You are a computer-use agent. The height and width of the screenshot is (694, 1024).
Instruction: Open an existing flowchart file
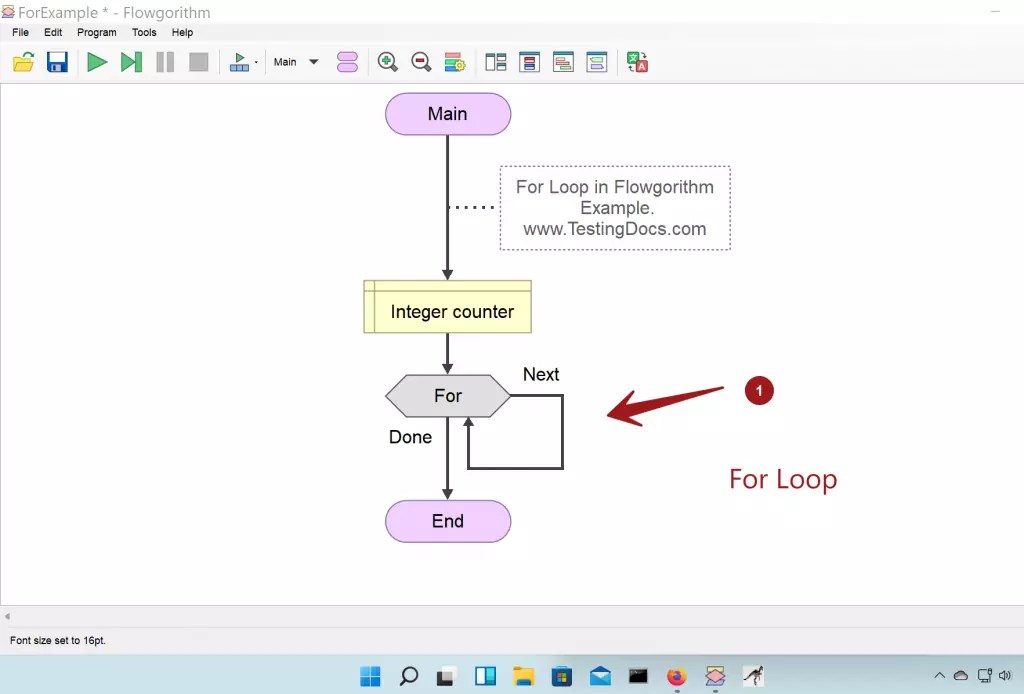24,61
